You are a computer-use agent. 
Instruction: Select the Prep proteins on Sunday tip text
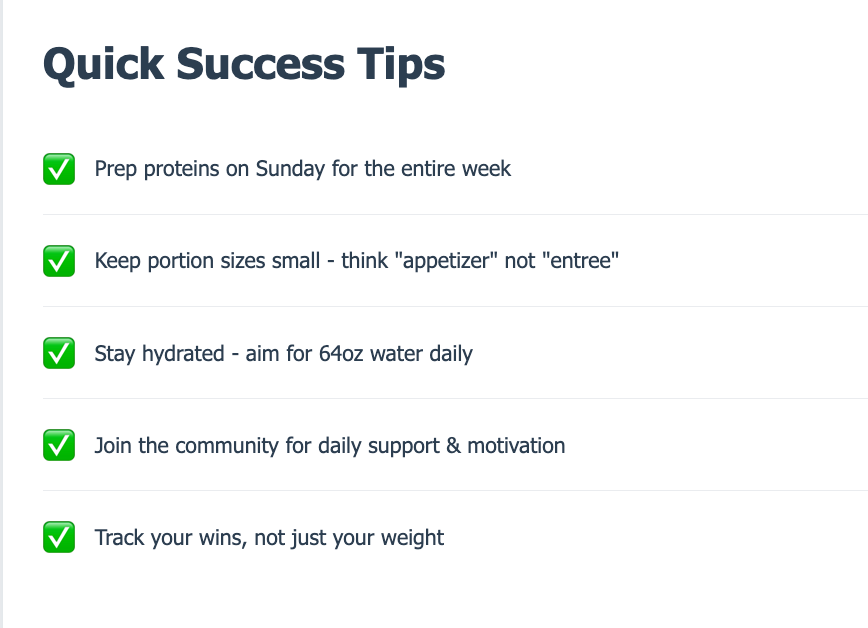pos(303,169)
